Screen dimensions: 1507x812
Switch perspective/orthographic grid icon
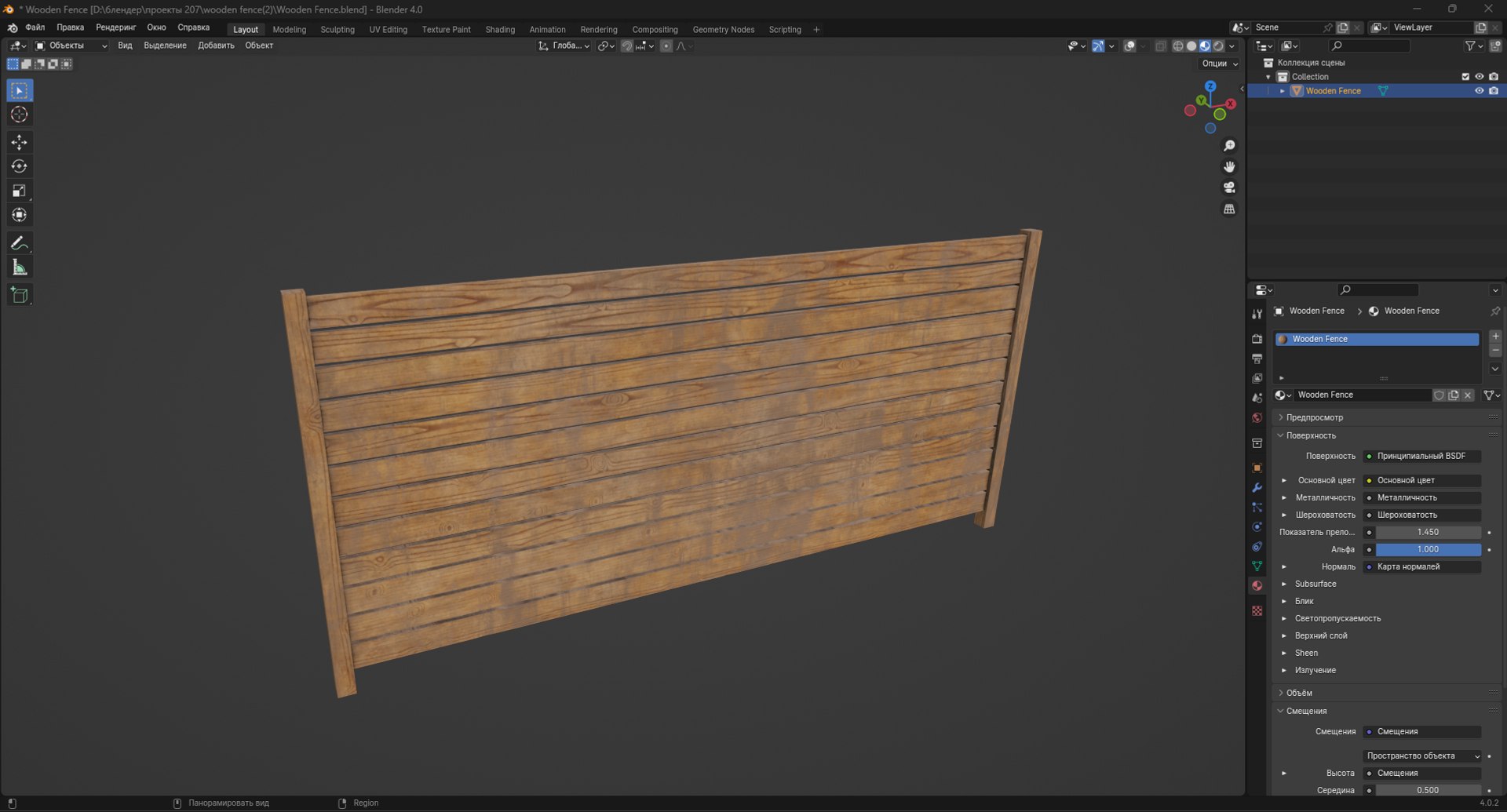pyautogui.click(x=1229, y=209)
